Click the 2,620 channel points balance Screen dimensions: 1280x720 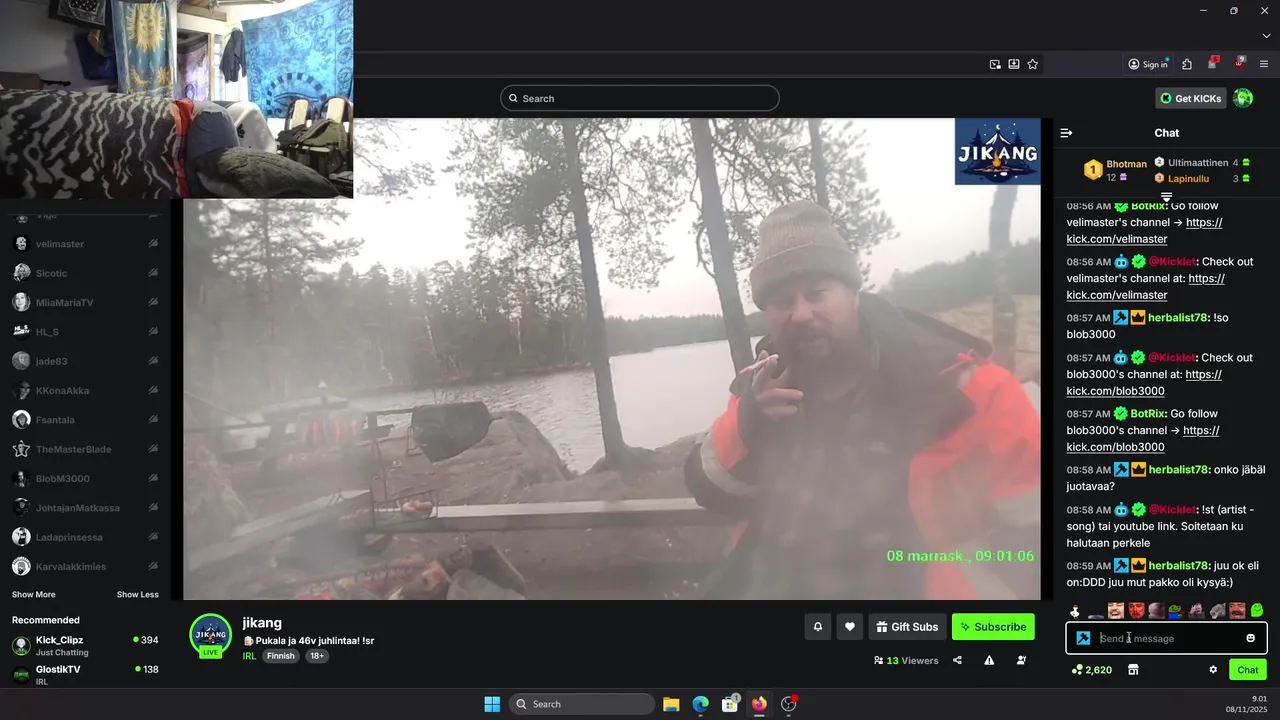pyautogui.click(x=1092, y=670)
